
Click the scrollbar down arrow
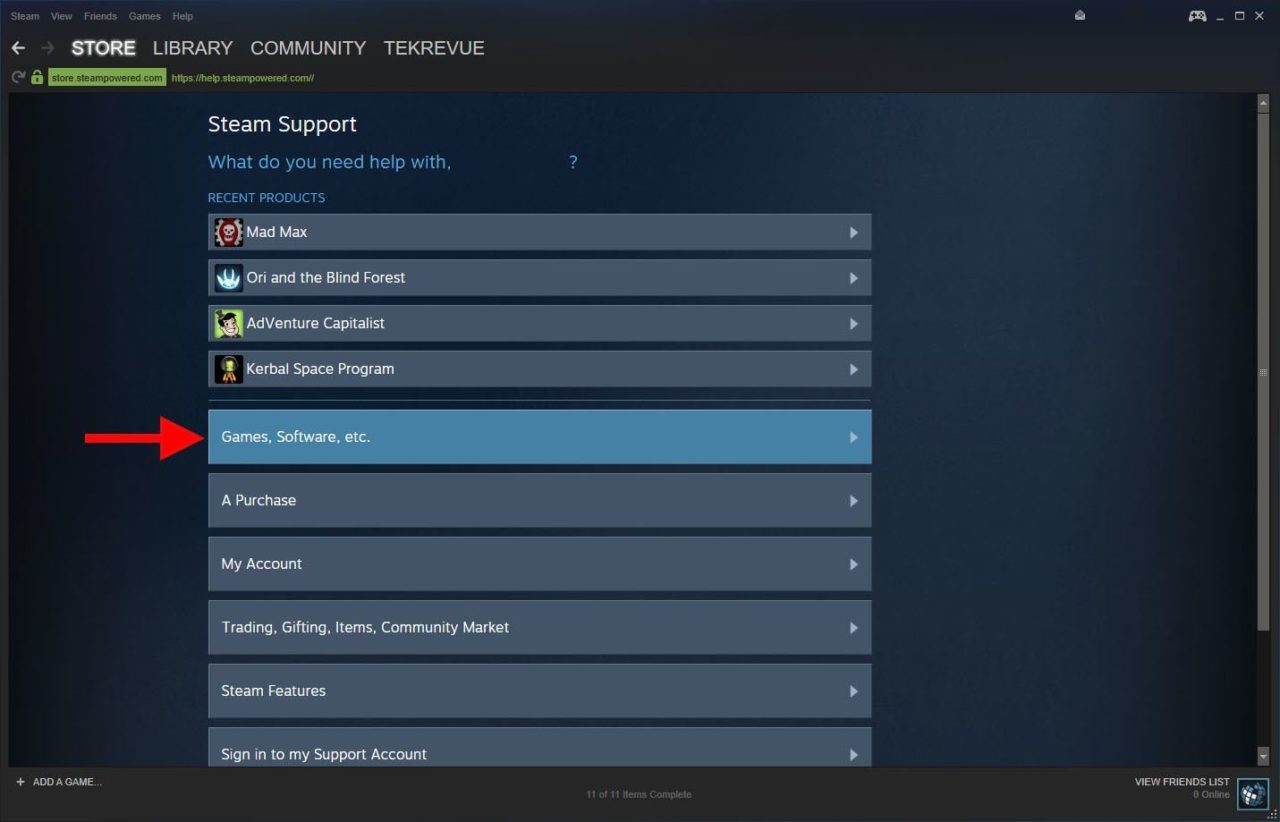coord(1264,757)
